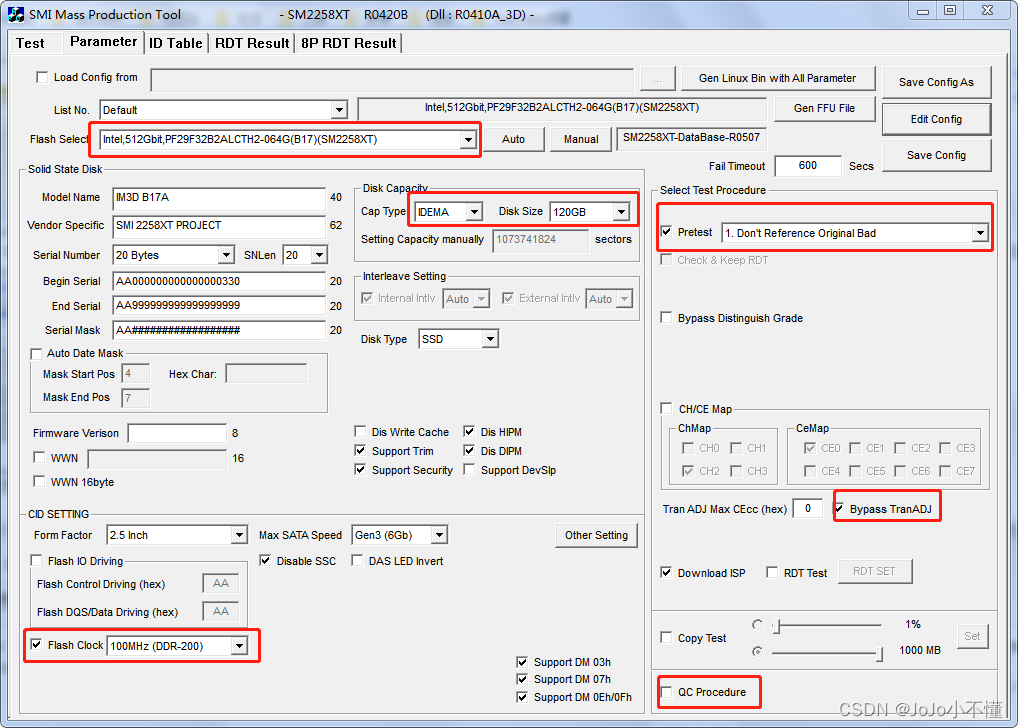The height and width of the screenshot is (728, 1018).
Task: Toggle the Flash Clock checkbox
Action: coord(36,645)
